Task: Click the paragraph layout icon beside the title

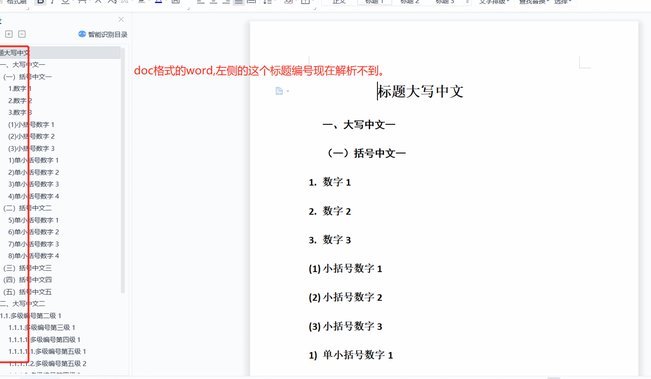Action: click(x=279, y=91)
